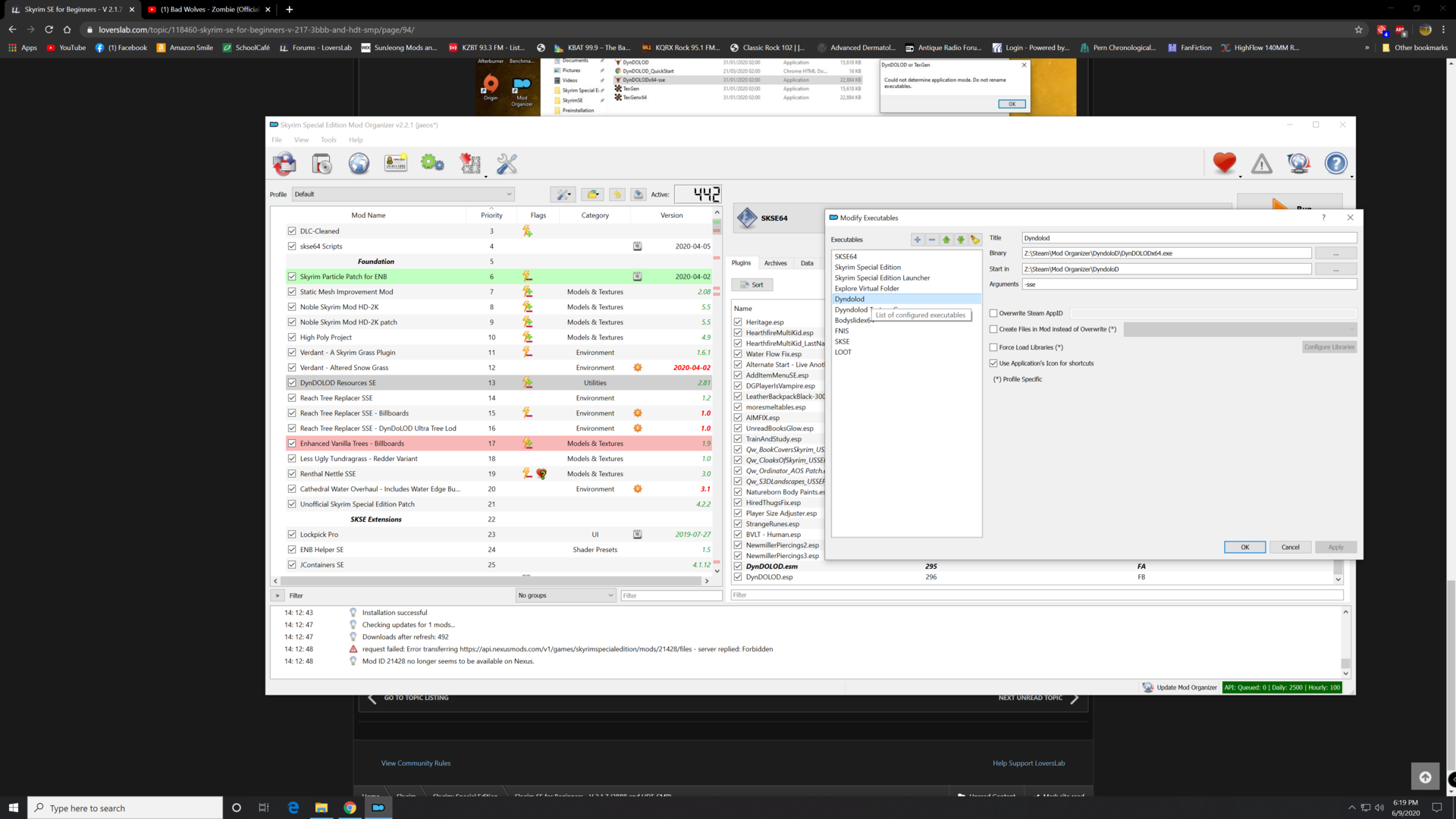The image size is (1456, 819).
Task: Click the open folder icon beside profile
Action: (592, 195)
